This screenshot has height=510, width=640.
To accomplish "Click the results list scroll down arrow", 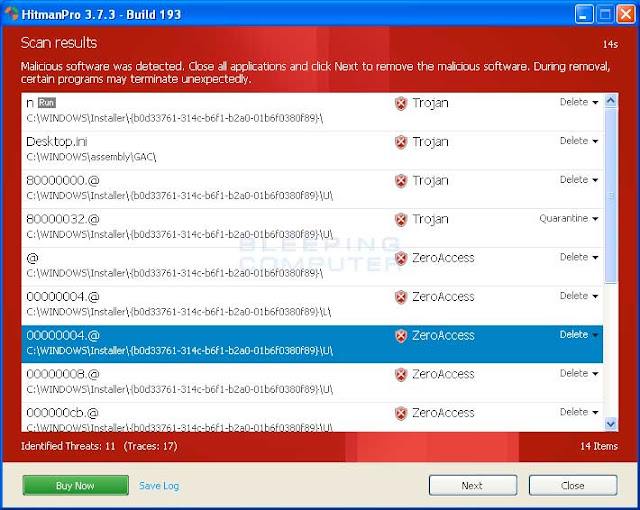I will pos(611,424).
